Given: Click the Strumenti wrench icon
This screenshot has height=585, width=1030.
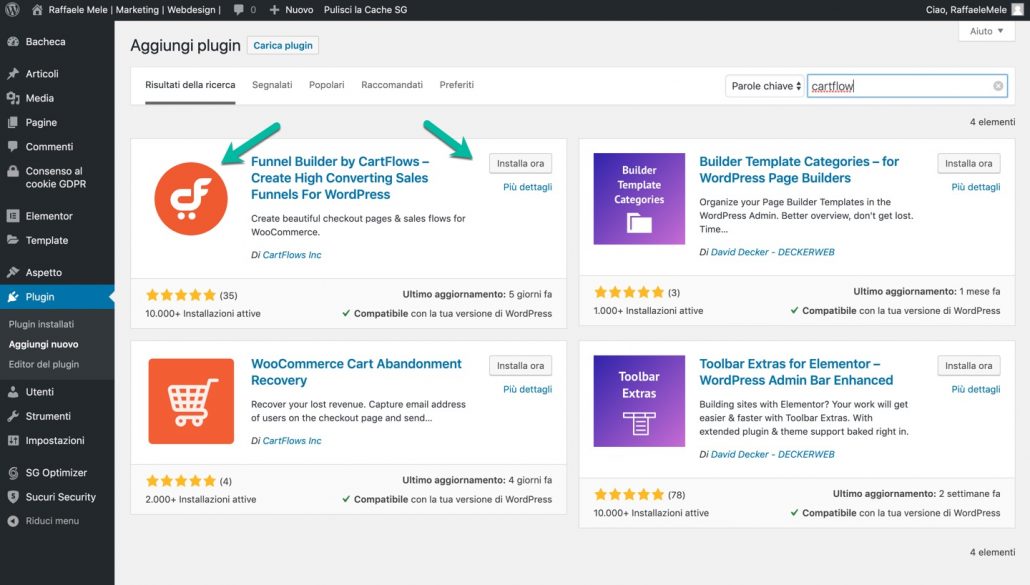Looking at the screenshot, I should click(13, 416).
